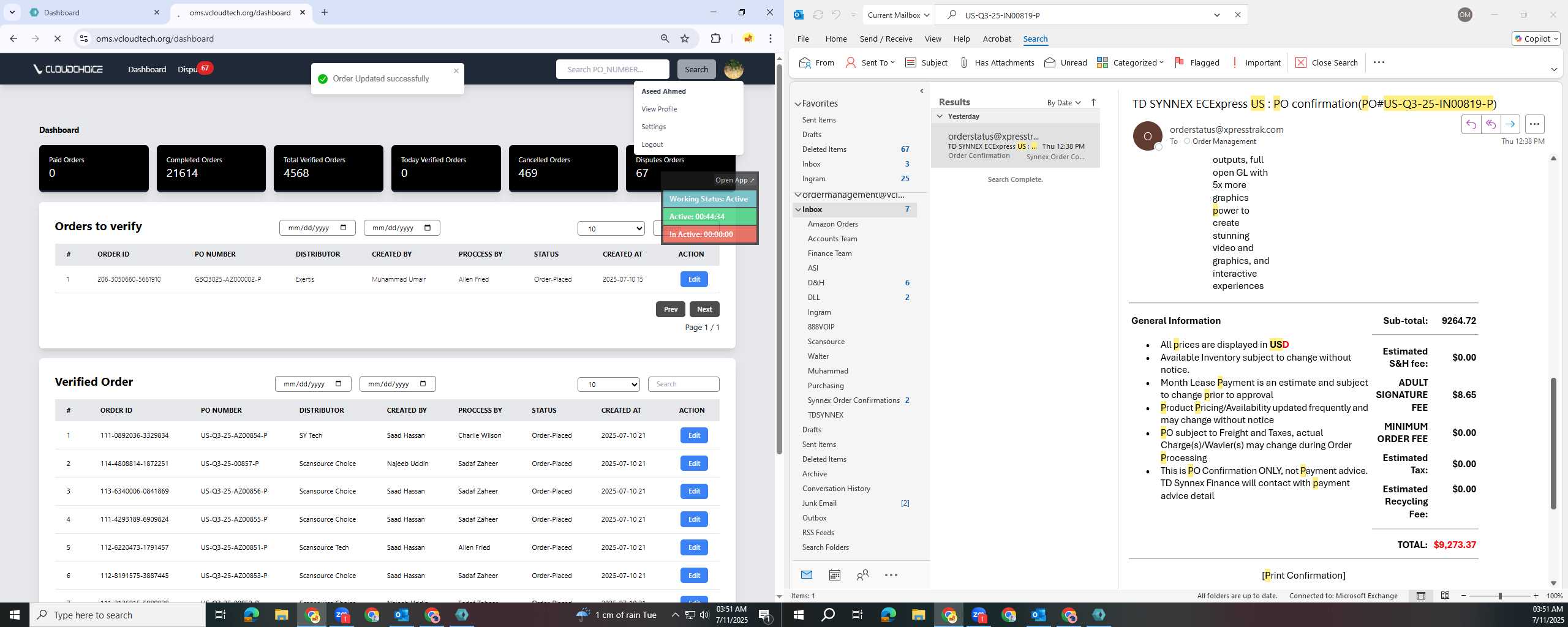
Task: Click the email reading pane scrollbar
Action: (x=1553, y=444)
